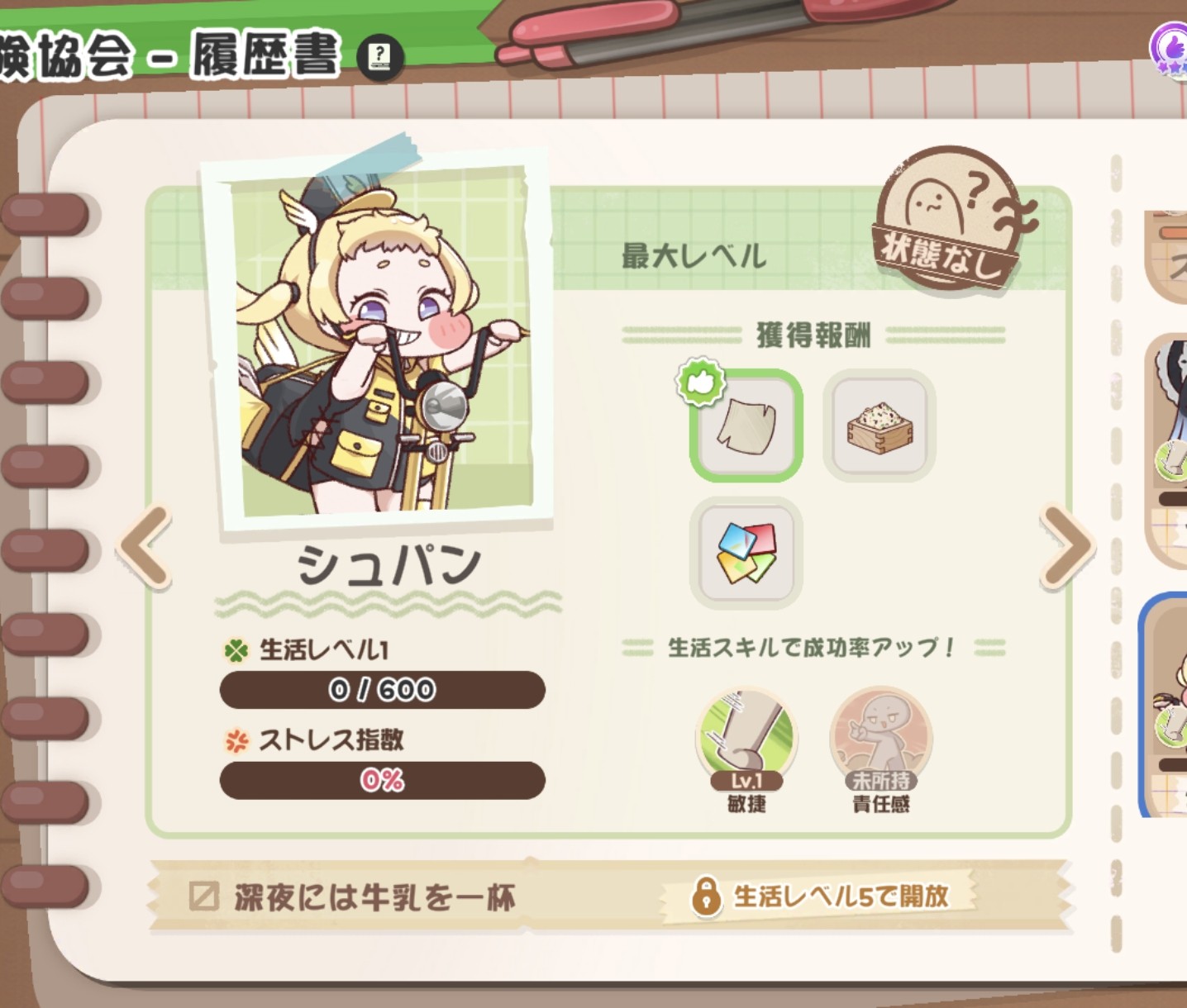
Task: Go to previous character with left arrow
Action: pyautogui.click(x=145, y=546)
